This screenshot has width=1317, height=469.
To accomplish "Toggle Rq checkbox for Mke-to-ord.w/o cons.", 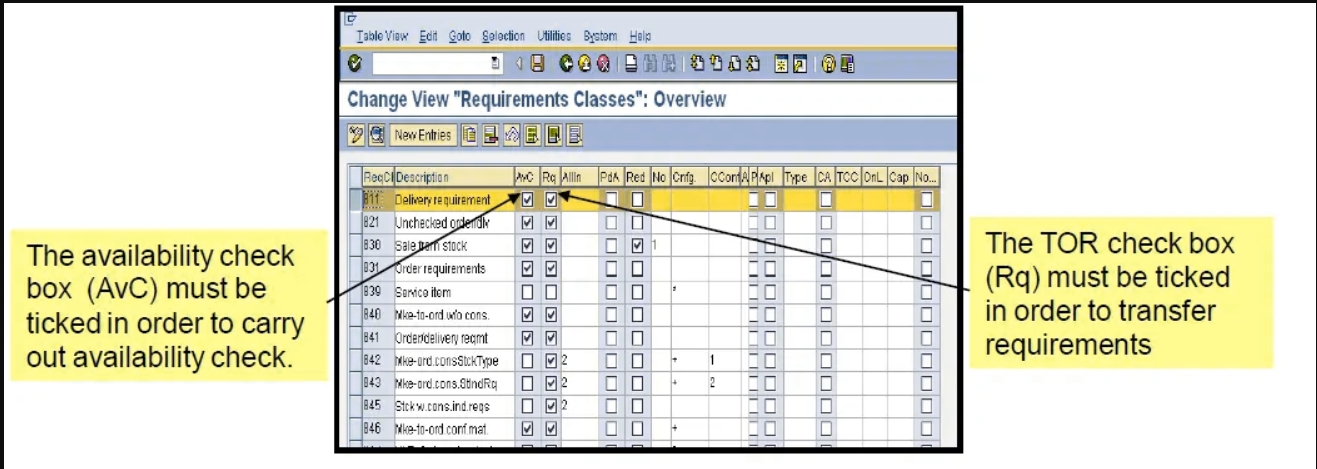I will tap(550, 315).
